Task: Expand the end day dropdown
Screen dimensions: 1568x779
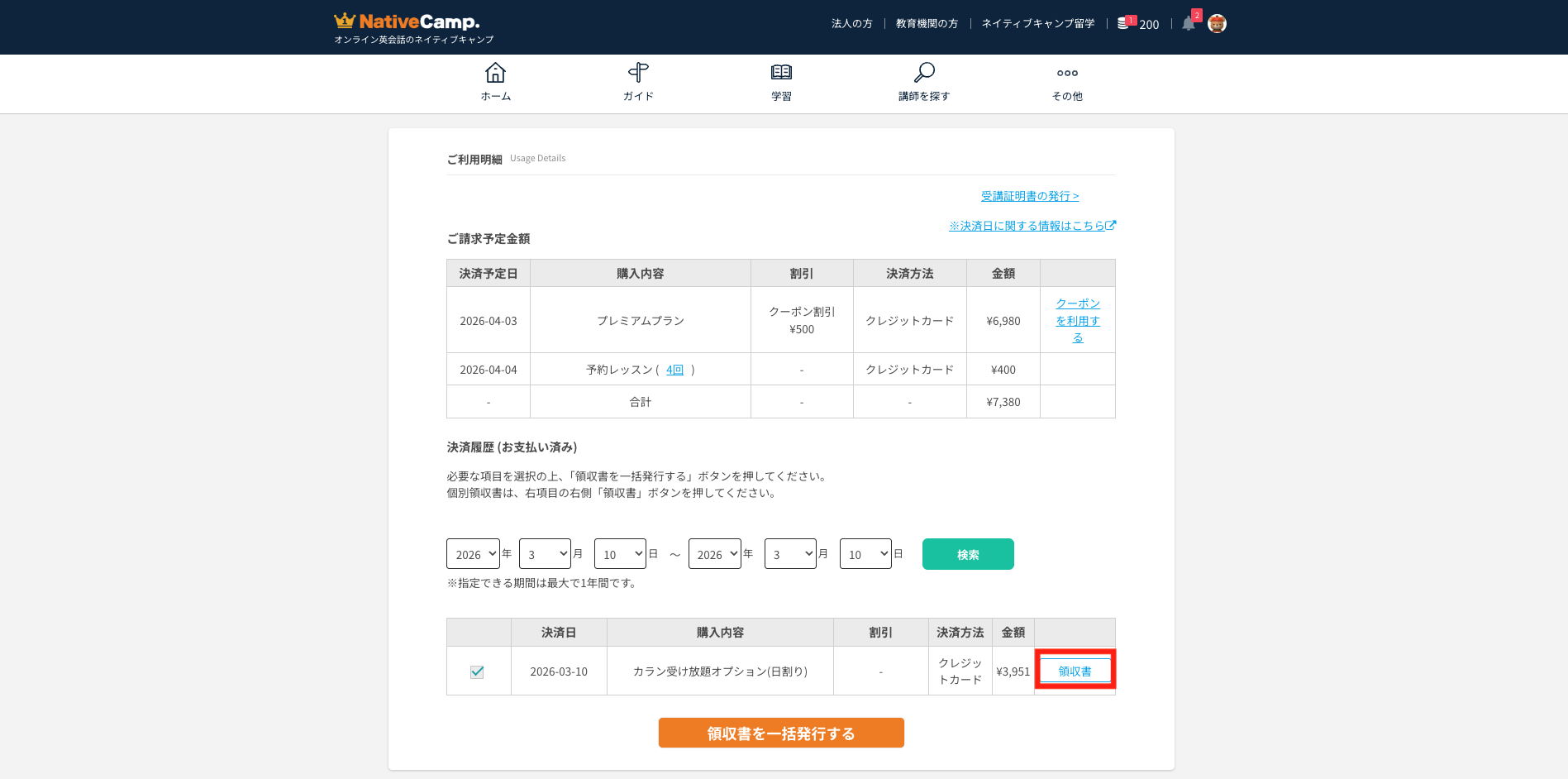Action: [865, 554]
